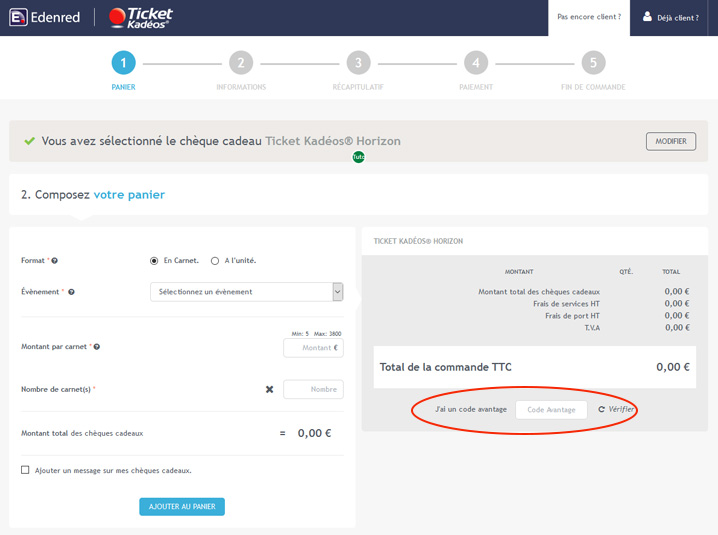This screenshot has height=535, width=718.
Task: Click into the Nombre input field
Action: click(313, 389)
